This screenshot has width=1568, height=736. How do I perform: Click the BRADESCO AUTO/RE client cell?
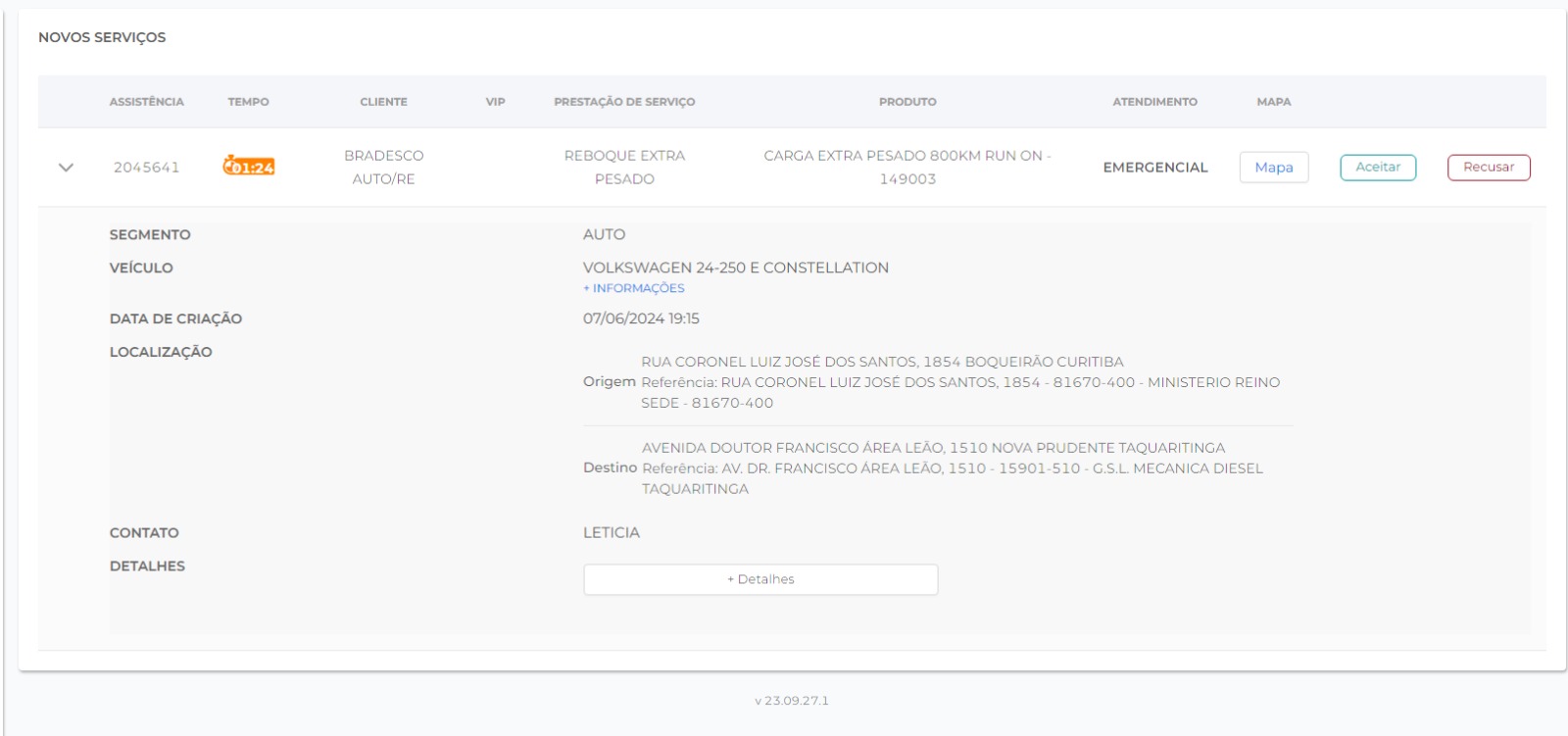(383, 168)
